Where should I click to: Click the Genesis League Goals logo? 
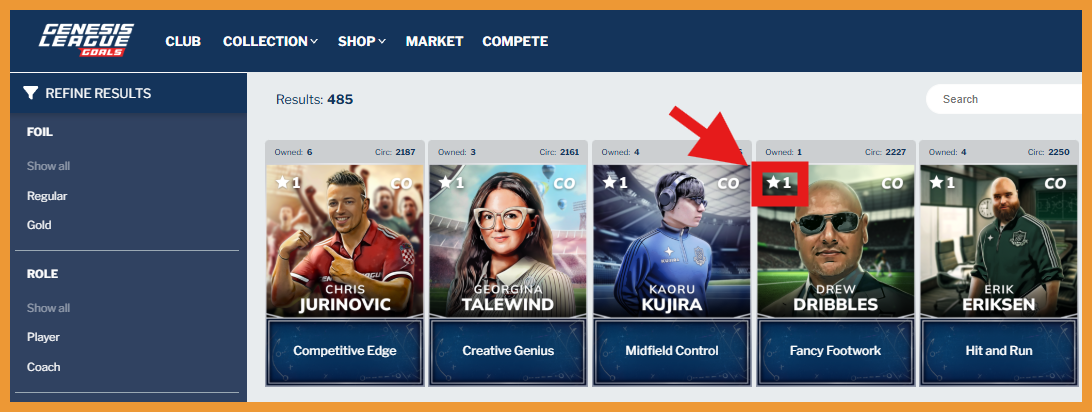tap(86, 40)
